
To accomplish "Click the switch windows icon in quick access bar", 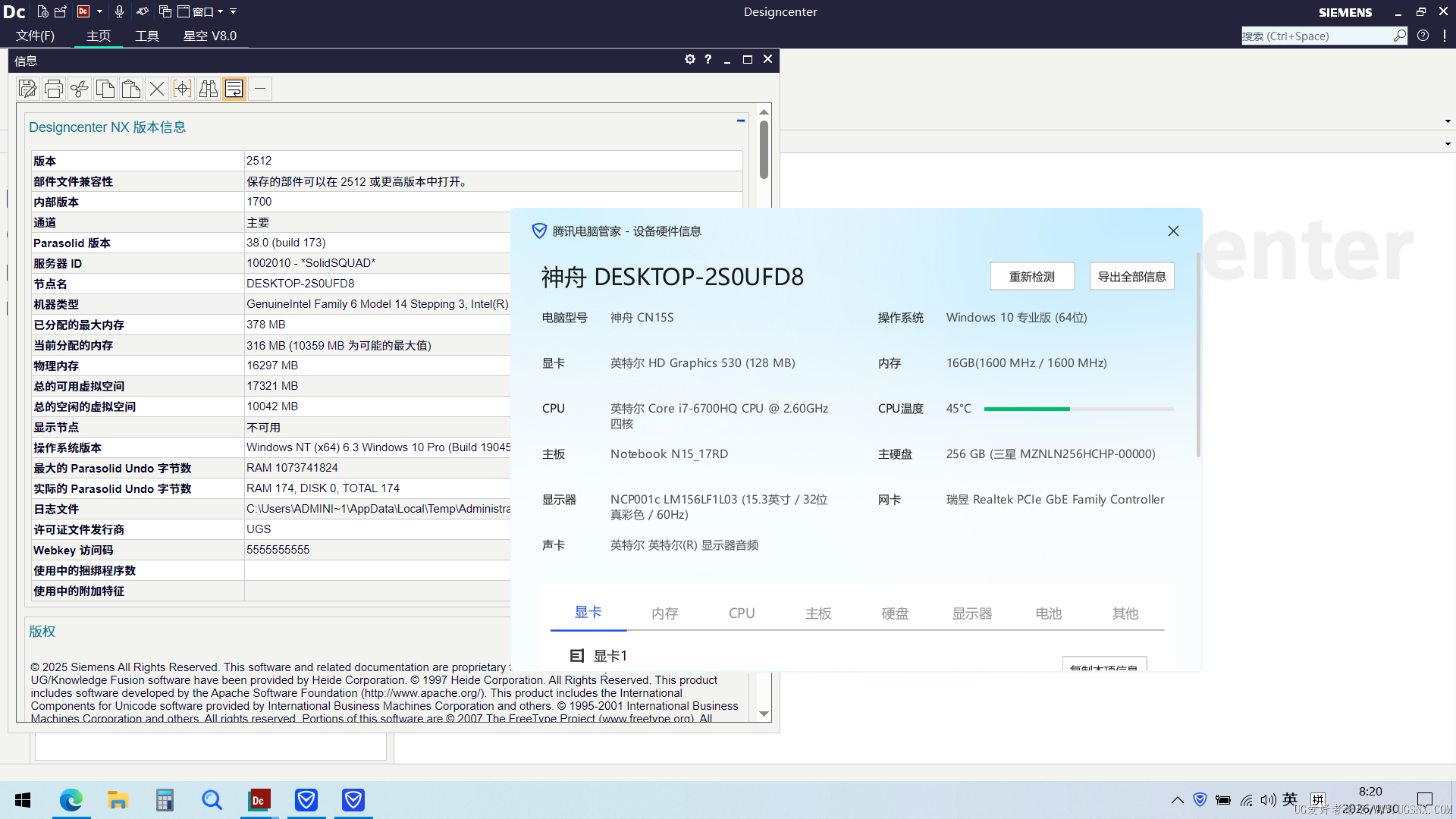I will click(x=165, y=11).
